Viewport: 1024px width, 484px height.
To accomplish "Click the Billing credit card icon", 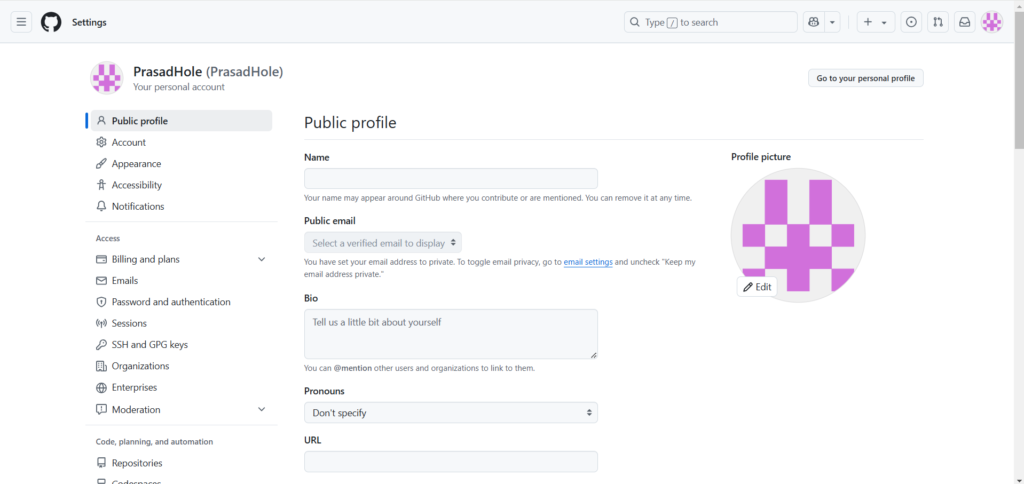I will (x=101, y=259).
